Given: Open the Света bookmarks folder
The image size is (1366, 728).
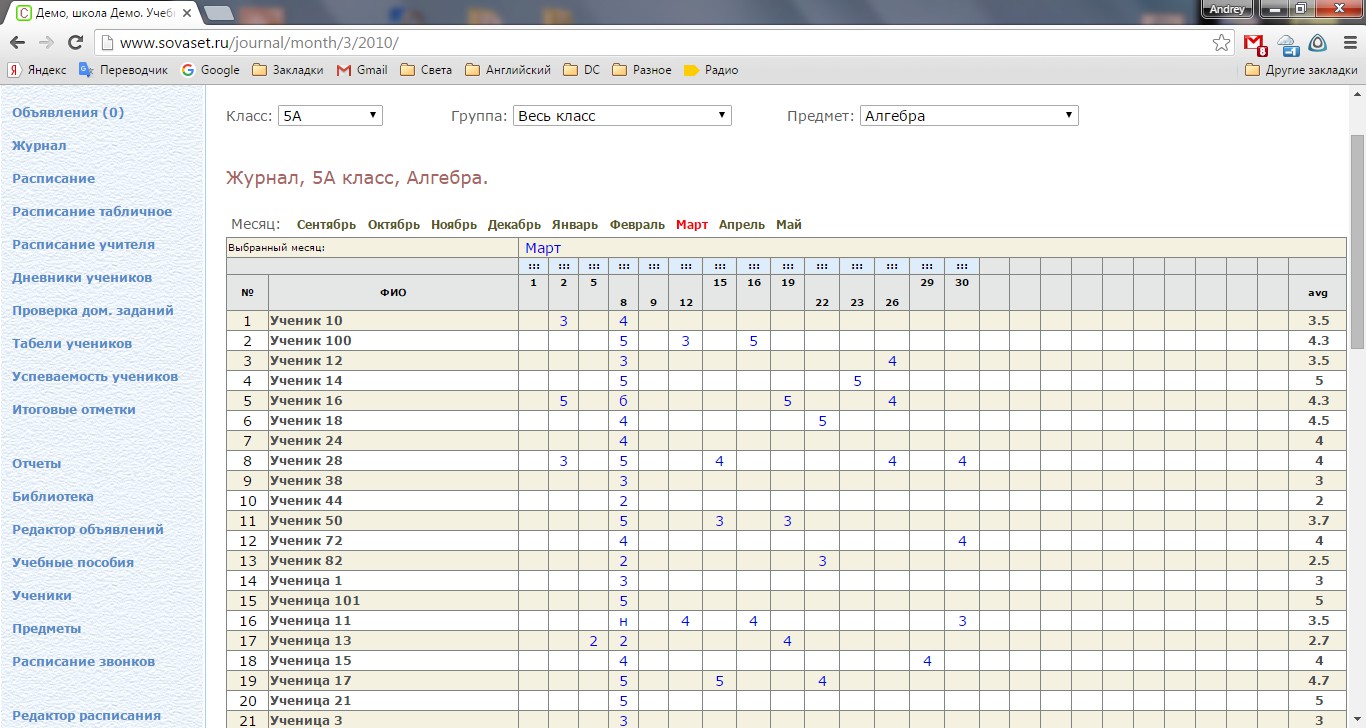Looking at the screenshot, I should 426,70.
